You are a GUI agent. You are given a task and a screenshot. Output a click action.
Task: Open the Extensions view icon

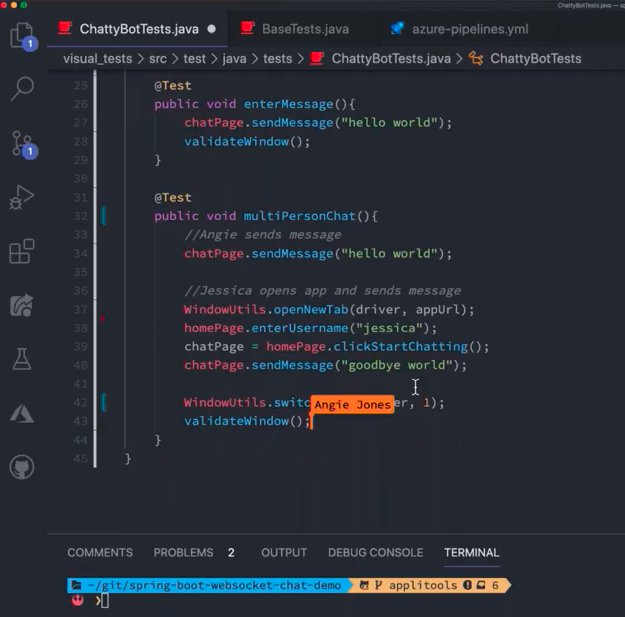point(21,251)
